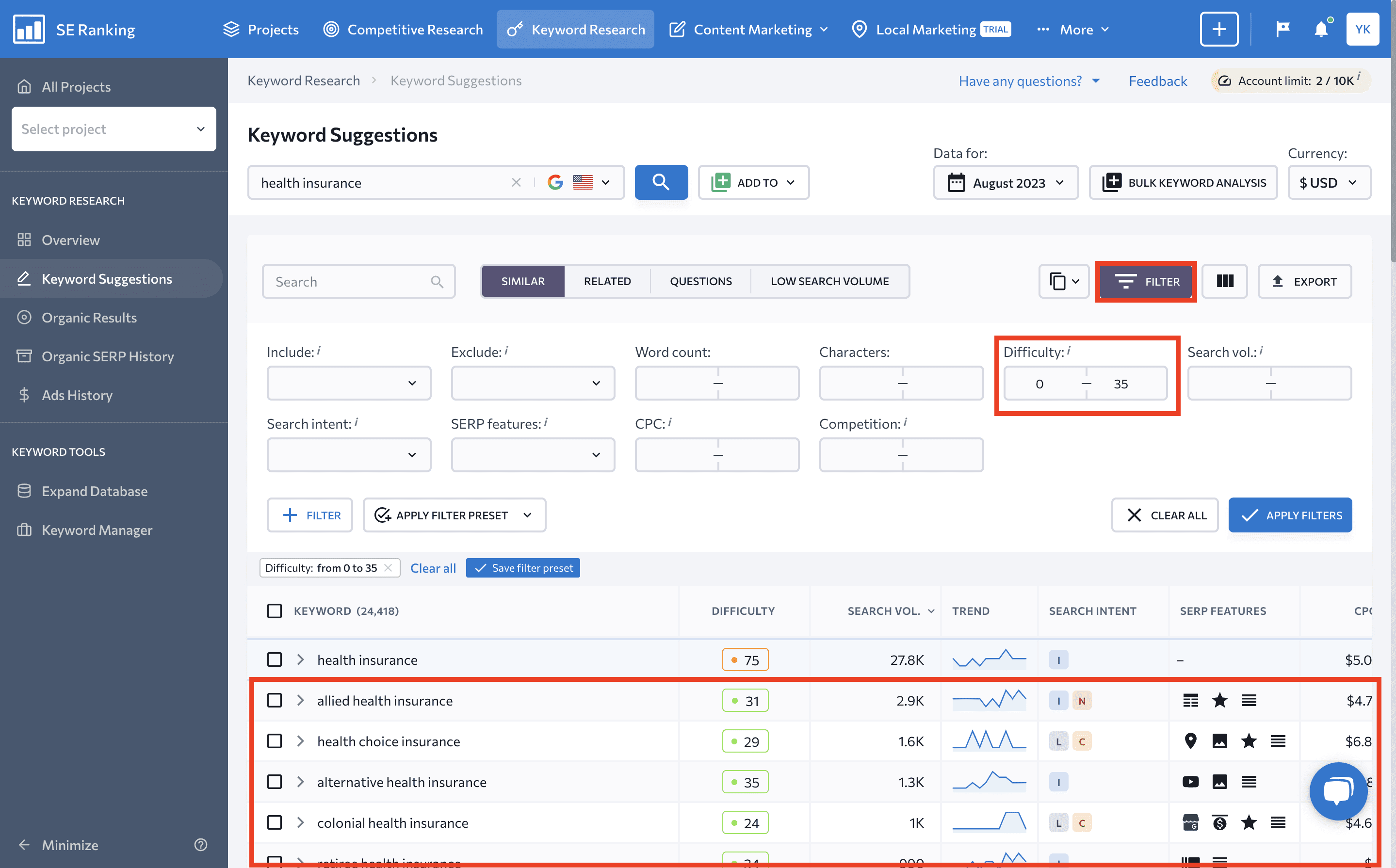The height and width of the screenshot is (868, 1396).
Task: Click the APPLY FILTERS button
Action: [x=1291, y=514]
